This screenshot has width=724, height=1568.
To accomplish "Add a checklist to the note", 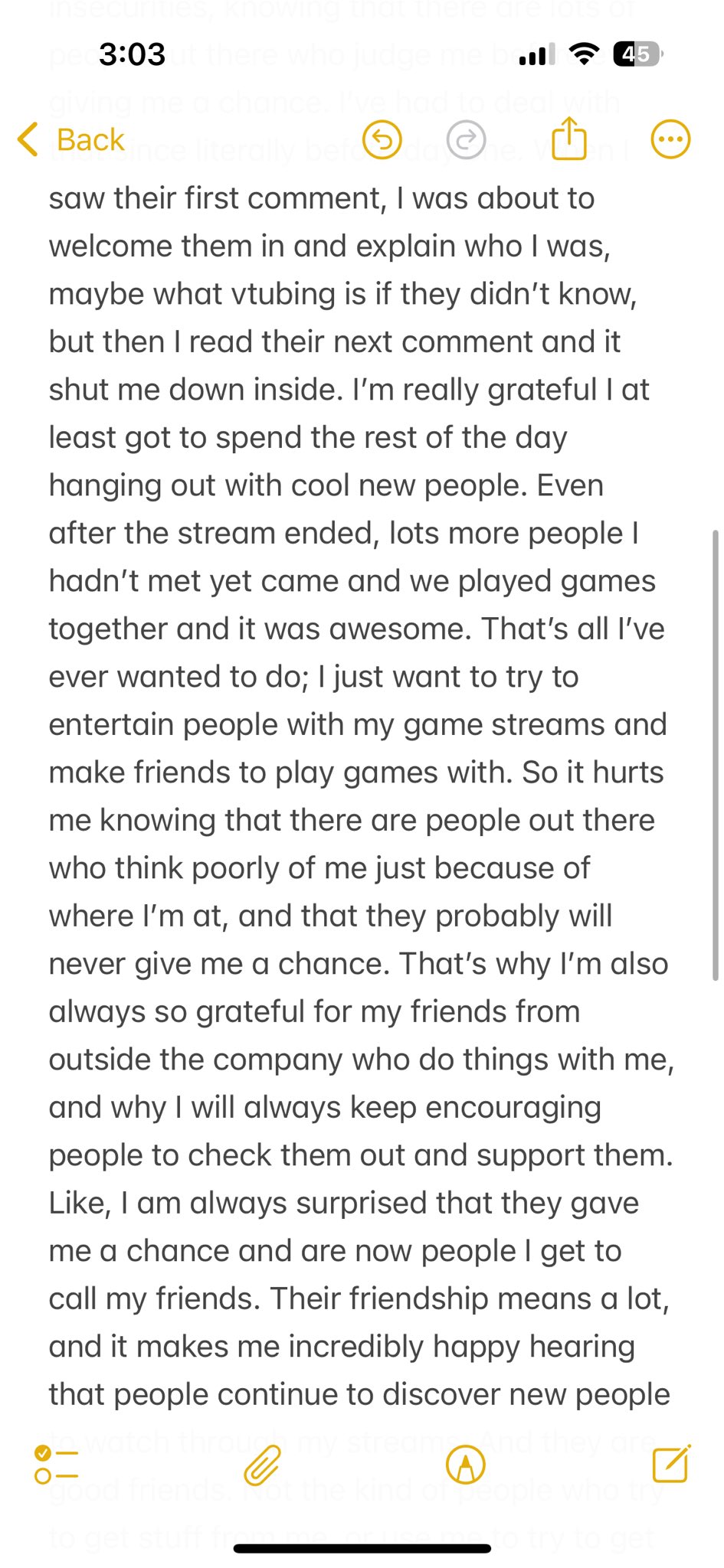I will tap(56, 1465).
